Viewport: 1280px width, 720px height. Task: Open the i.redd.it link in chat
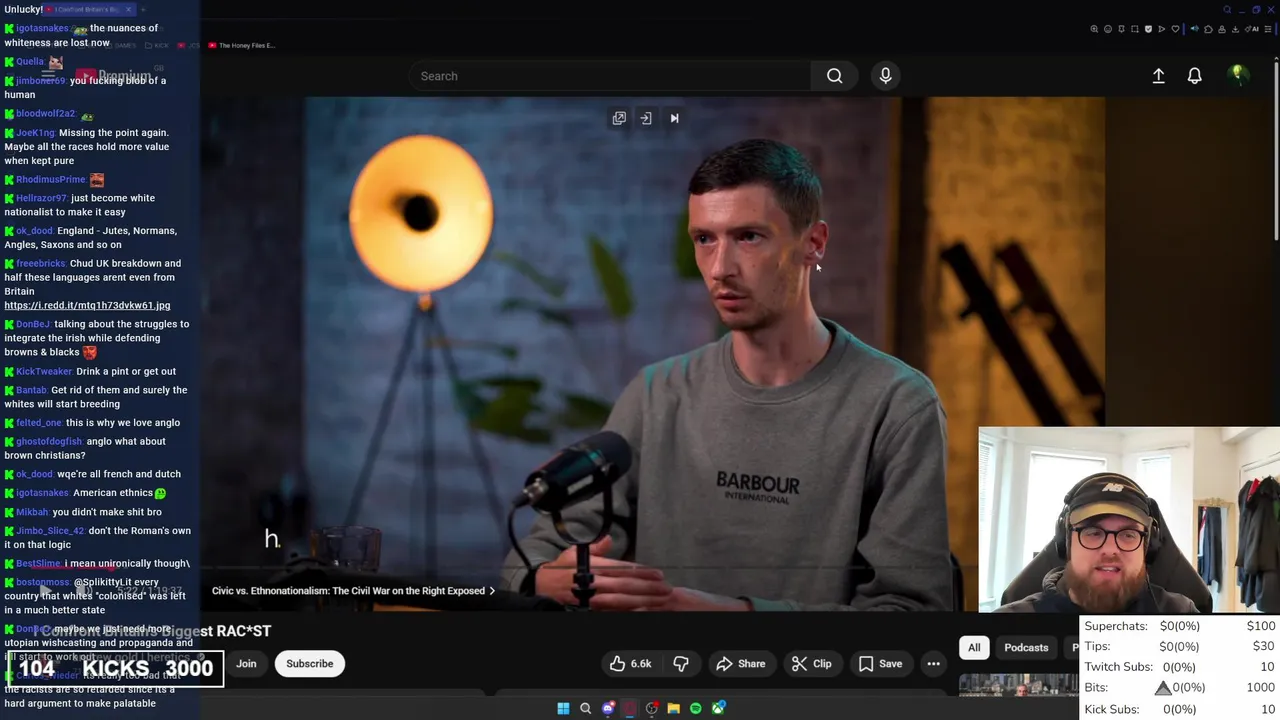(87, 305)
